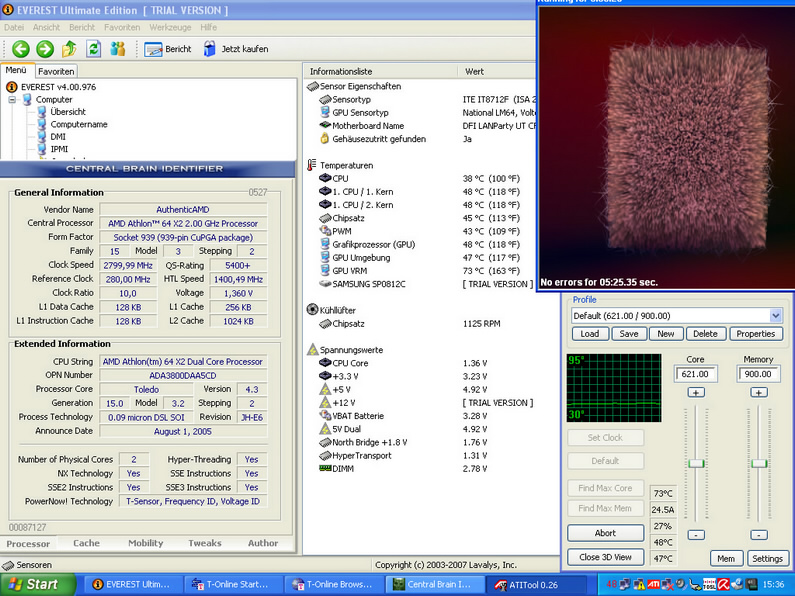
Task: Switch to the Favoriten tab
Action: tap(57, 72)
